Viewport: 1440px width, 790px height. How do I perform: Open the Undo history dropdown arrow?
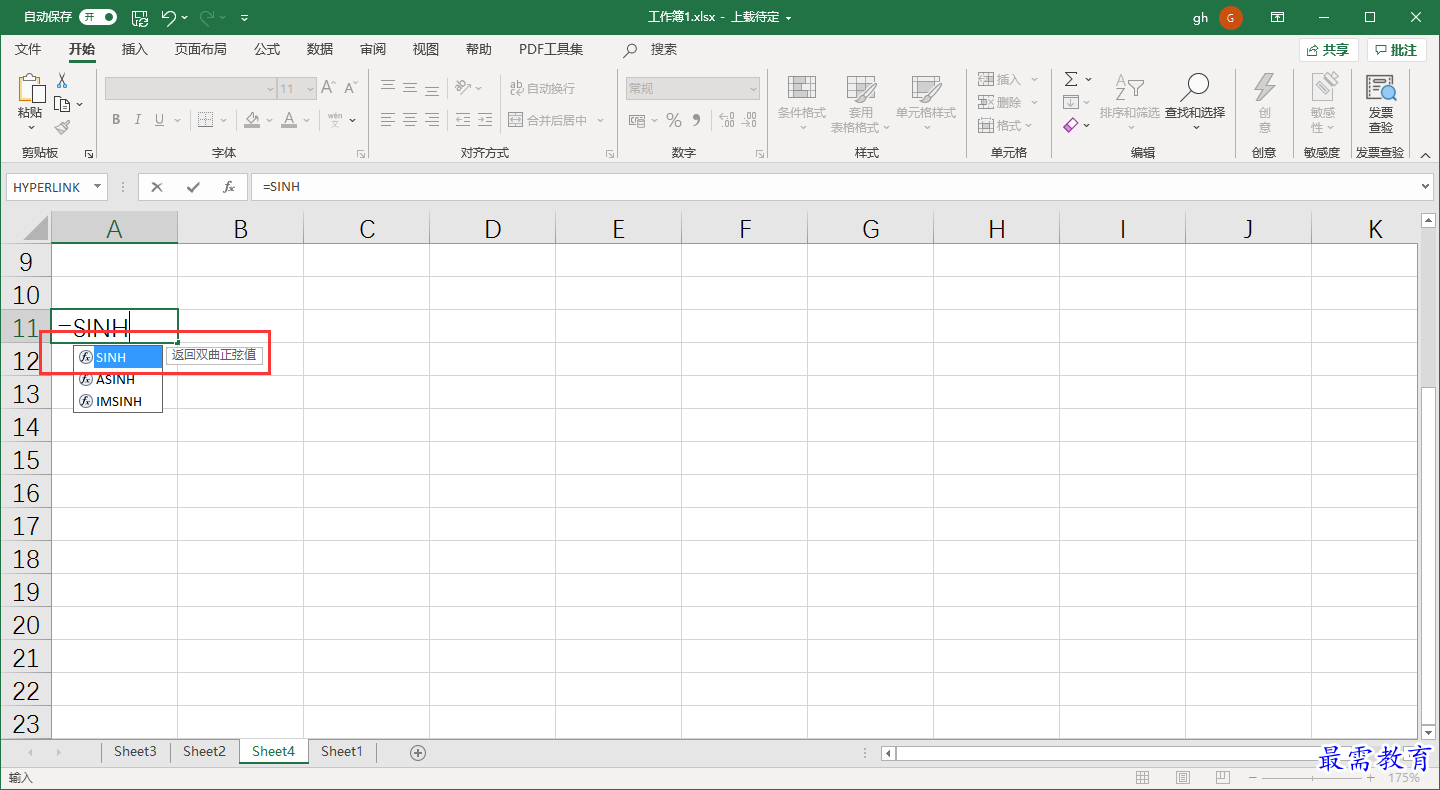tap(186, 18)
